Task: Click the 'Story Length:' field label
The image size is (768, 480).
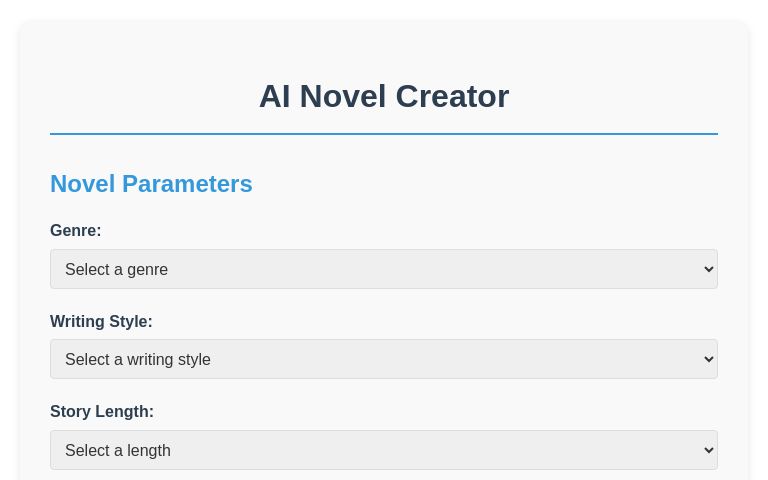Action: [102, 412]
